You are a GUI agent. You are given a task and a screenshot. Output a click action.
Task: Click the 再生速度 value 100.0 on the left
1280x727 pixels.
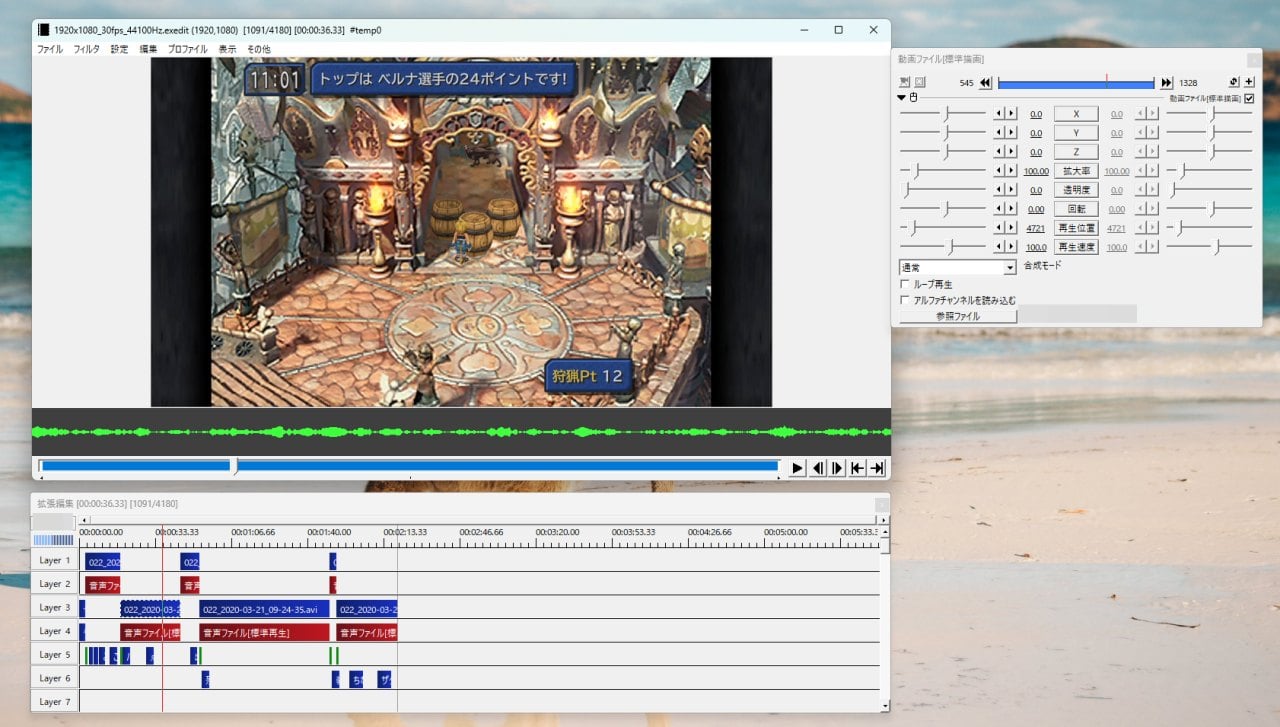(1036, 247)
